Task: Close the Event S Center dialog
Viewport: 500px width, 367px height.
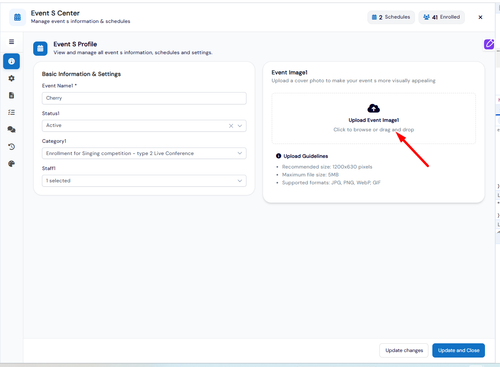Action: pos(480,17)
